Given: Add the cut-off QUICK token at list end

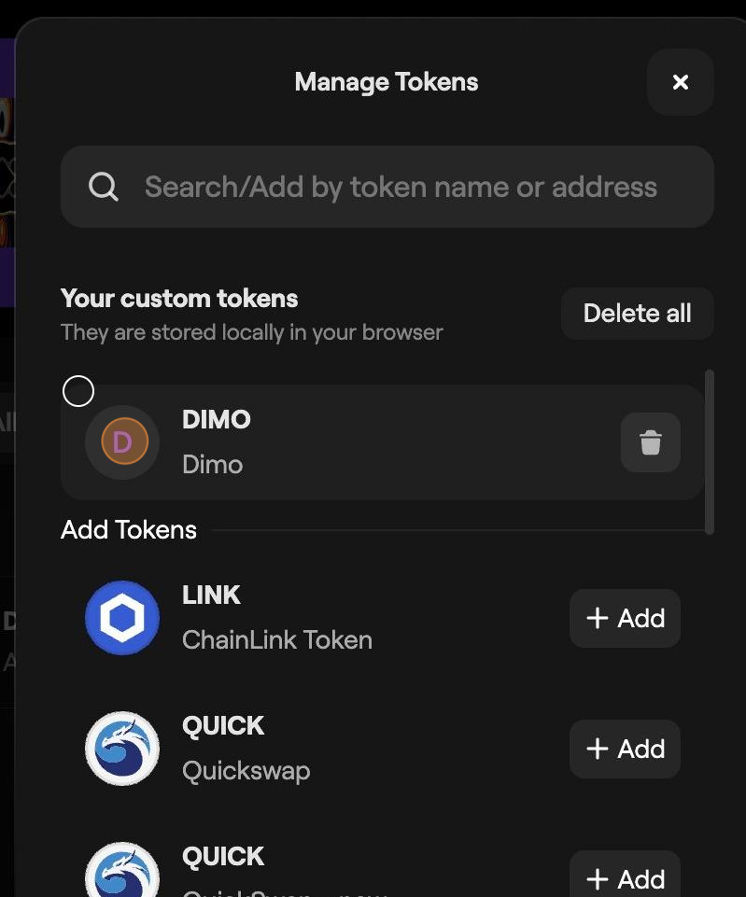Looking at the screenshot, I should pyautogui.click(x=625, y=874).
